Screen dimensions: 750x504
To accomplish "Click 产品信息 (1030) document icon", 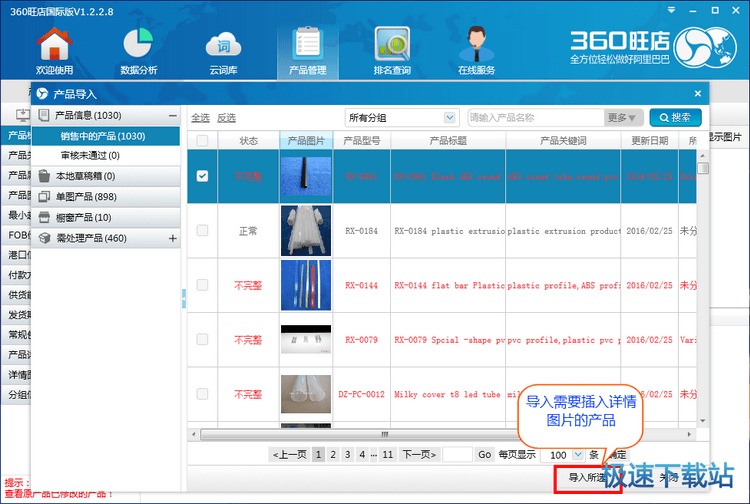I will click(x=44, y=115).
